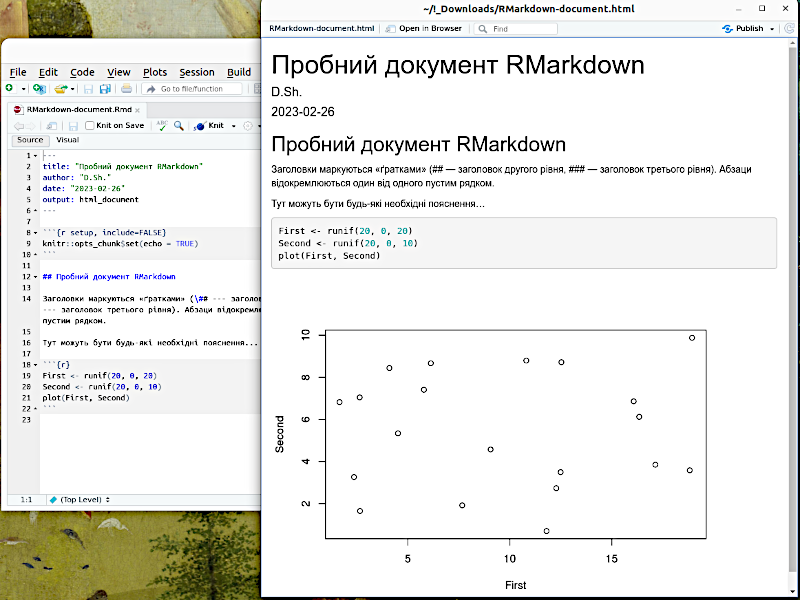Click the Create a Project icon
Viewport: 800px width, 600px height.
[39, 89]
